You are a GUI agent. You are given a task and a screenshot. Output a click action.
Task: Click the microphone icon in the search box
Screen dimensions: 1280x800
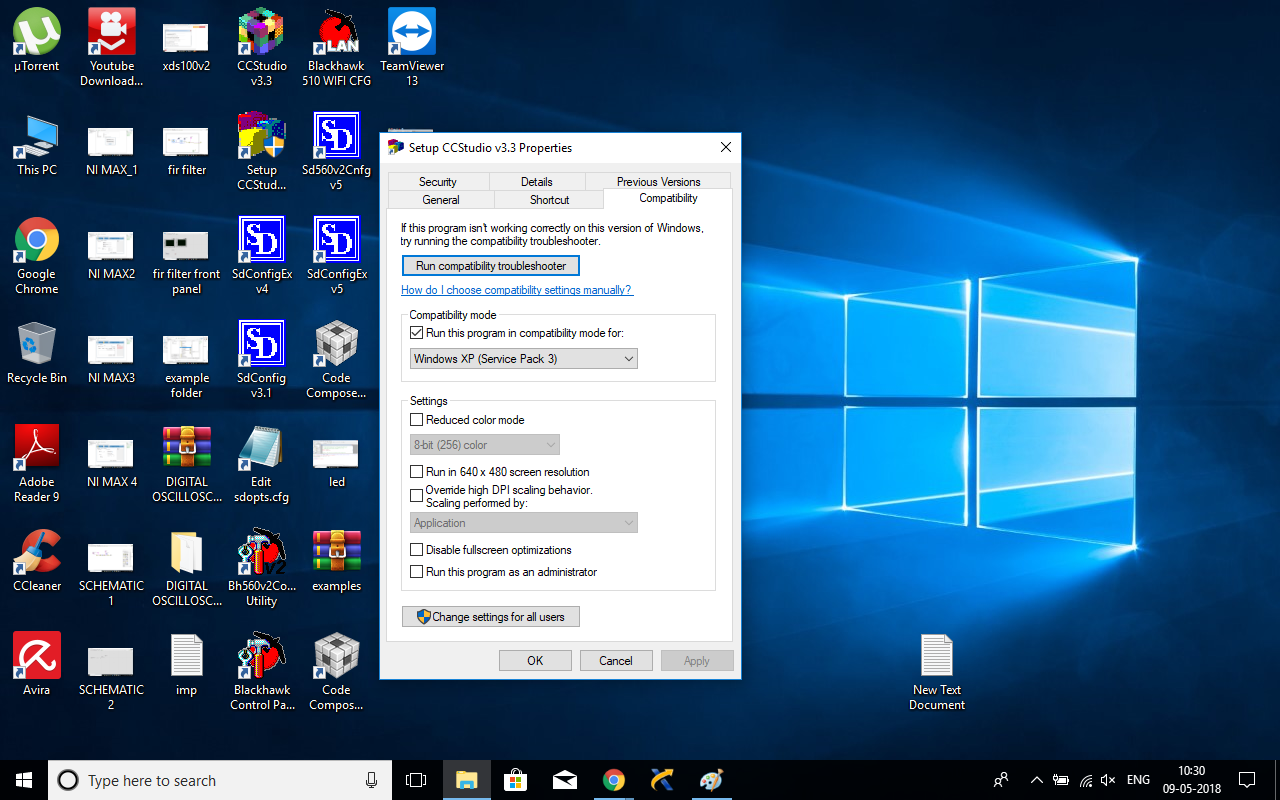pos(372,780)
